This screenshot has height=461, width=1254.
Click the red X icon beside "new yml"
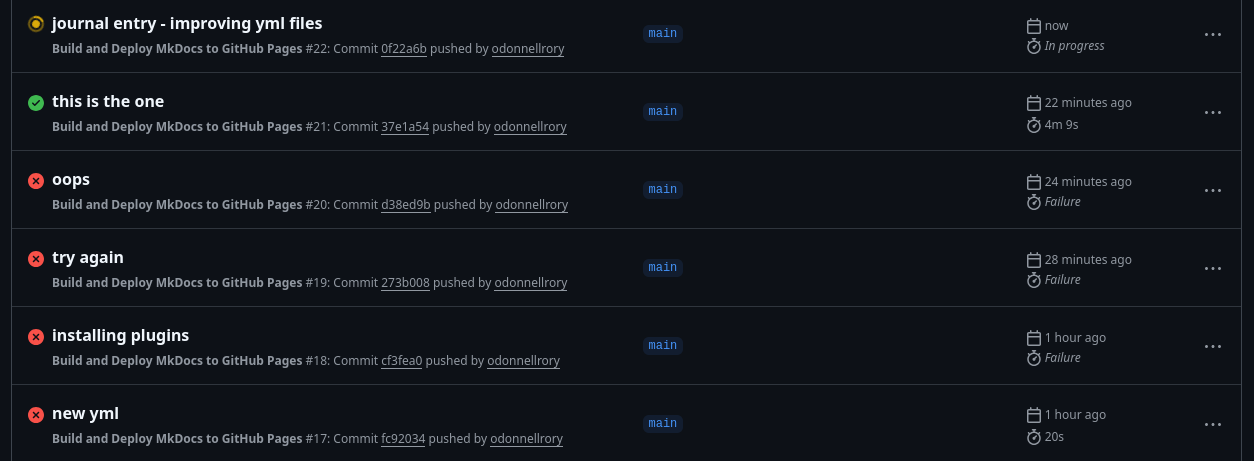tap(36, 414)
